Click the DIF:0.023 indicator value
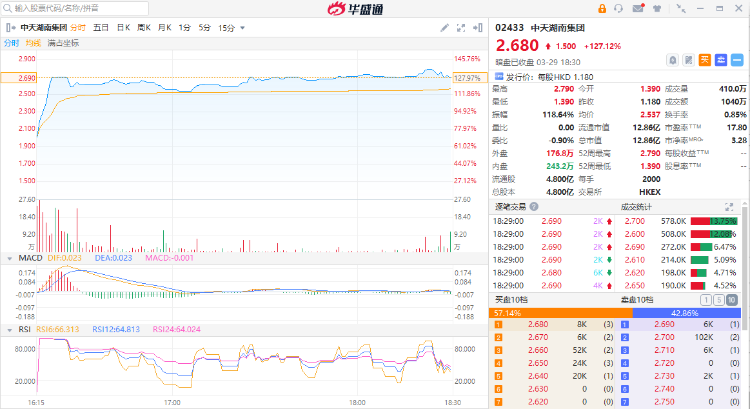This screenshot has width=750, height=409. (65, 258)
